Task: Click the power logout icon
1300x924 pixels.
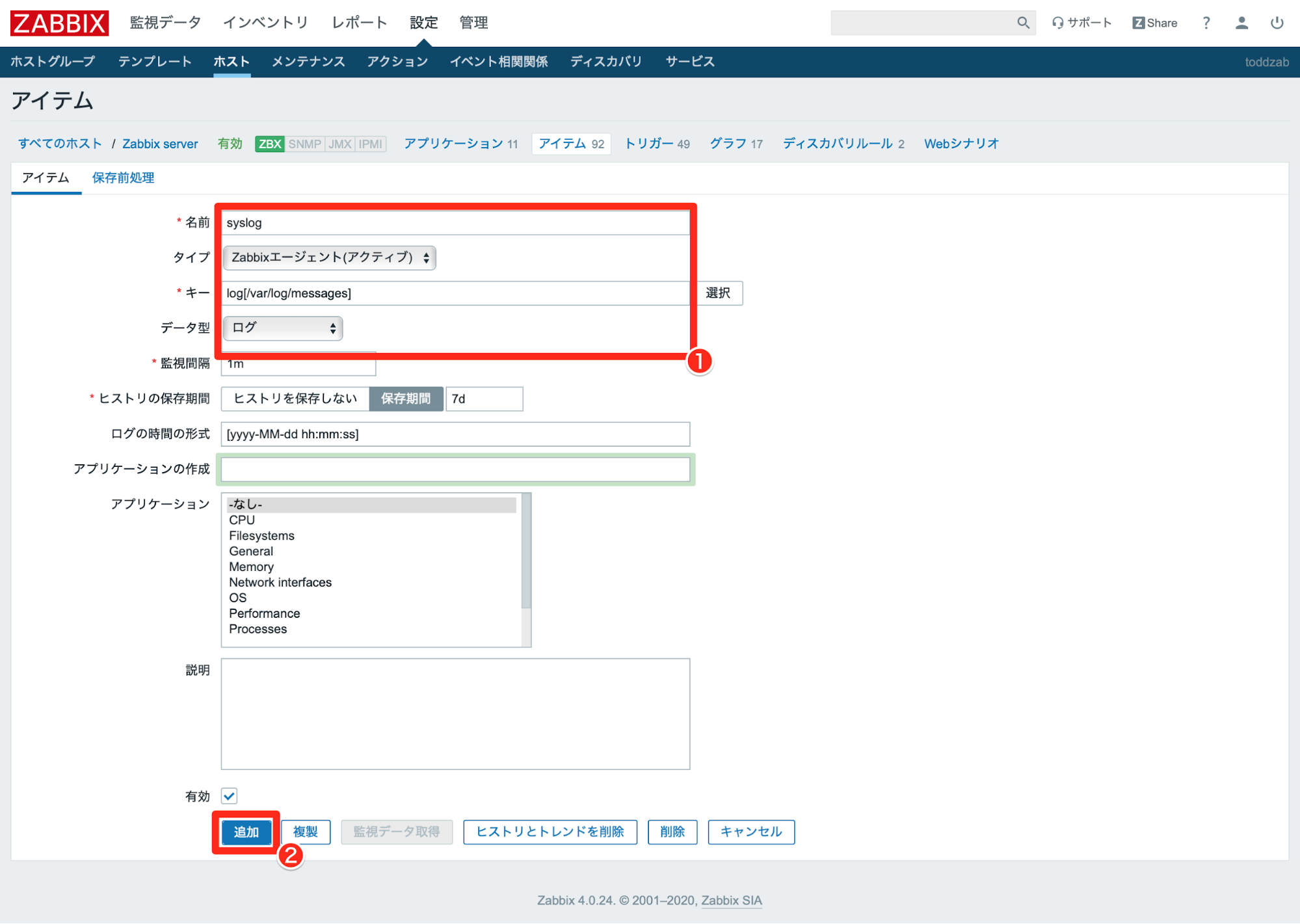Action: pyautogui.click(x=1277, y=23)
